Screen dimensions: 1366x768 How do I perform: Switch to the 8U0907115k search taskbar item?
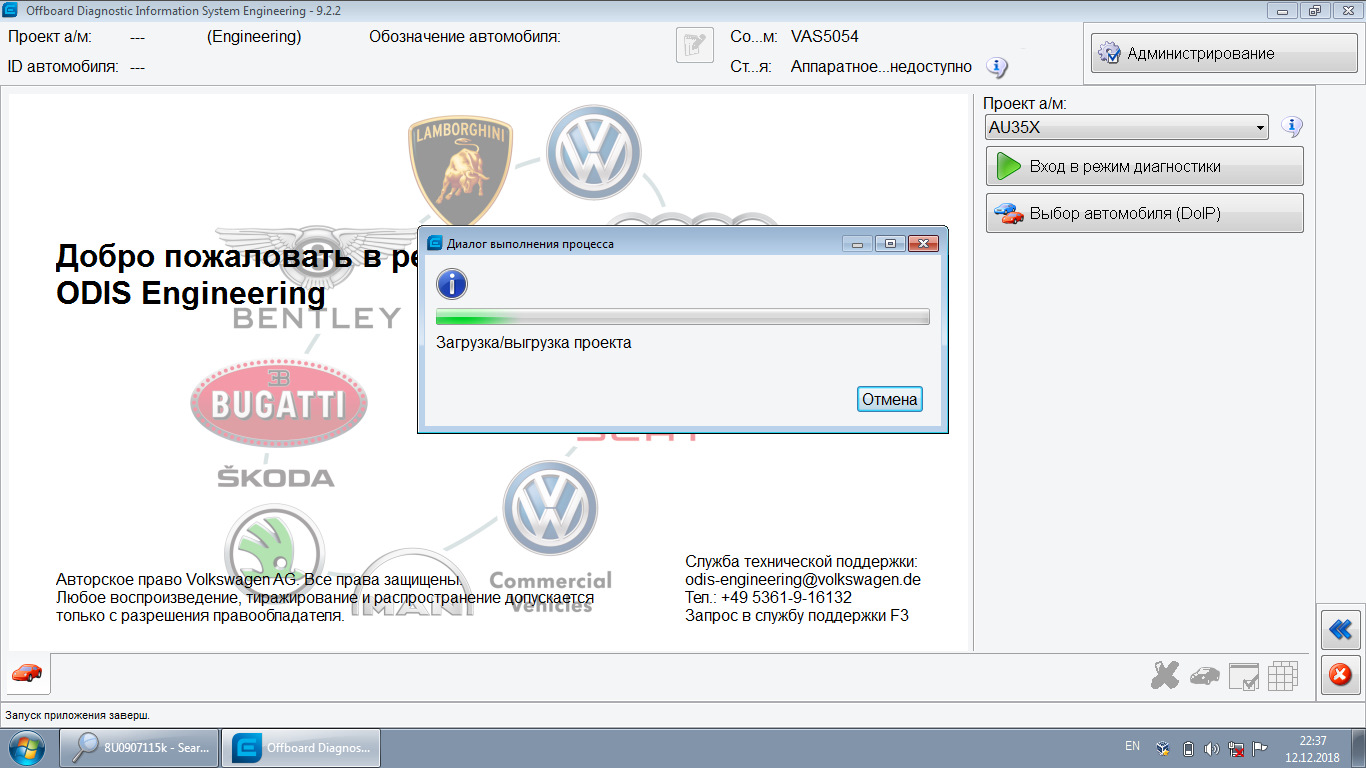(139, 747)
